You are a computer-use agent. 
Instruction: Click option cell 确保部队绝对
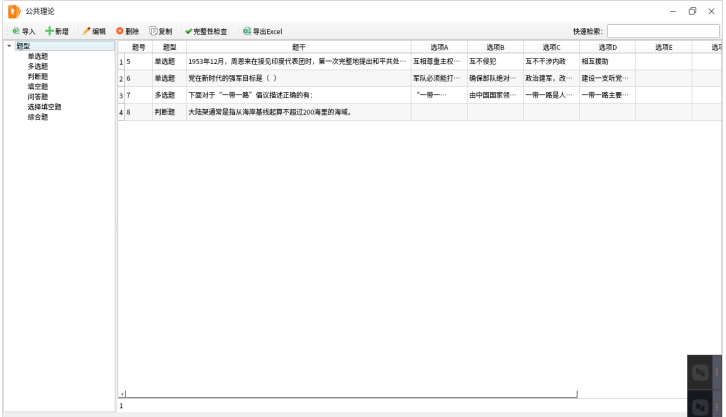point(495,79)
